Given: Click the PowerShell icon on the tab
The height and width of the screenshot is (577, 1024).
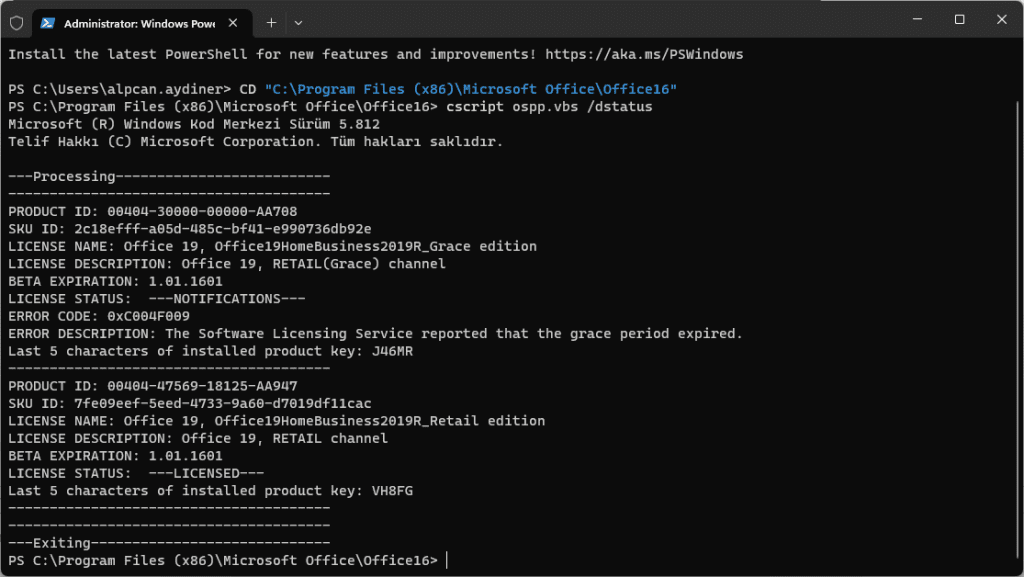Looking at the screenshot, I should (47, 22).
